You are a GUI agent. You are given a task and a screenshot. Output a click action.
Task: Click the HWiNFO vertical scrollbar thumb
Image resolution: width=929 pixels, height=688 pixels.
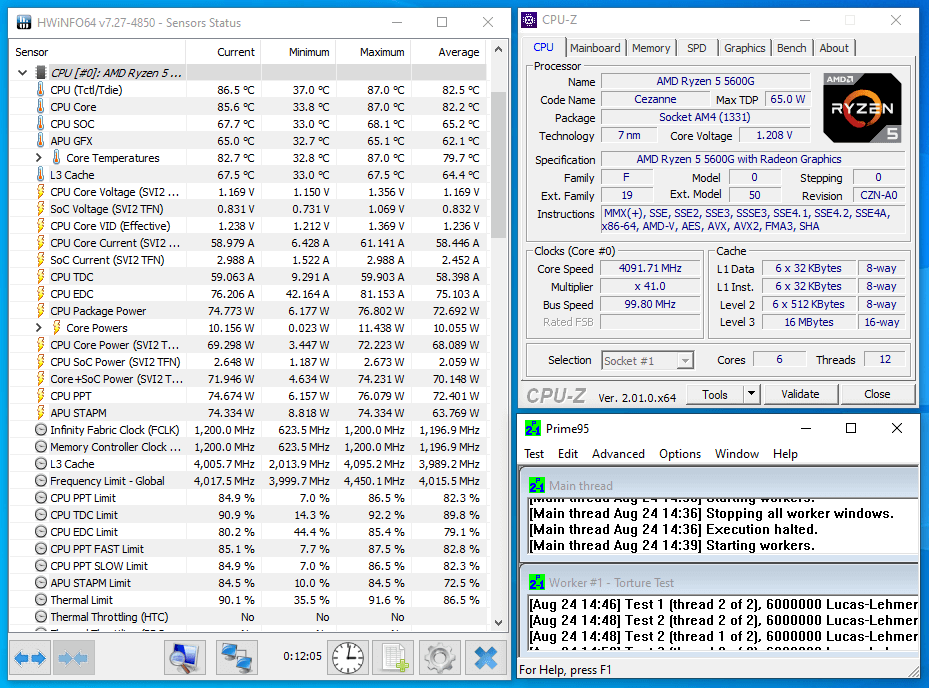498,165
